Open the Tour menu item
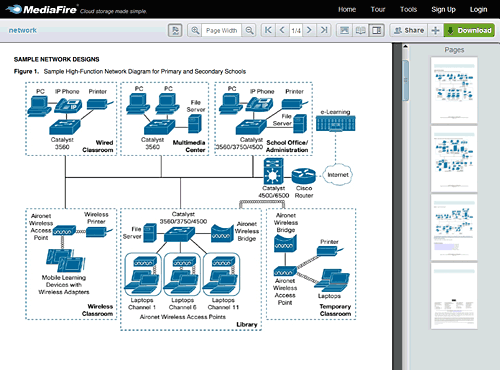The height and width of the screenshot is (370, 500). click(x=378, y=9)
